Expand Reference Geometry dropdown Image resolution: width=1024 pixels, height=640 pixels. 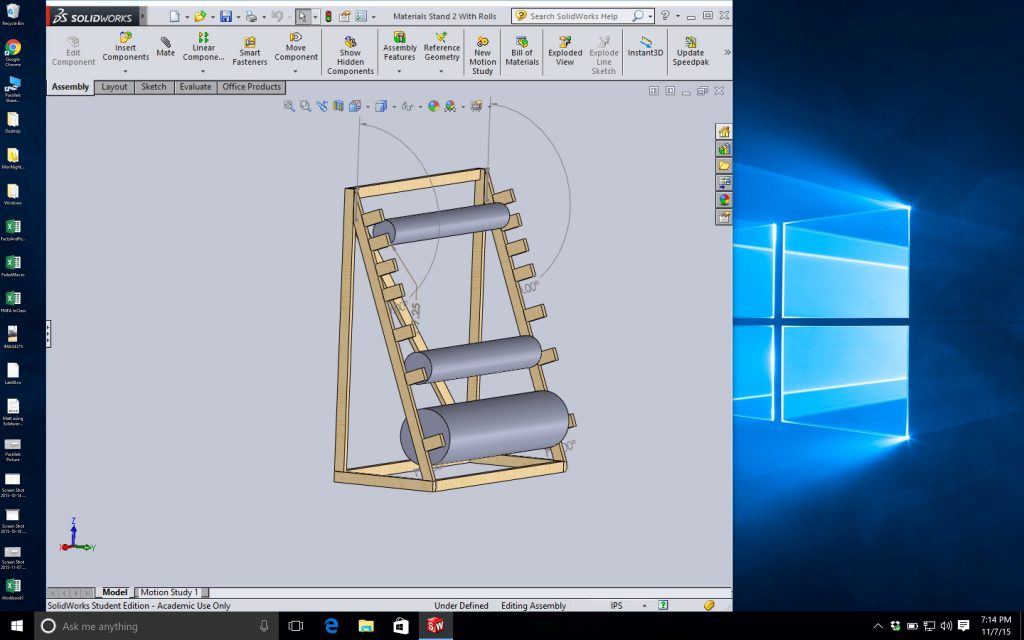point(441,72)
